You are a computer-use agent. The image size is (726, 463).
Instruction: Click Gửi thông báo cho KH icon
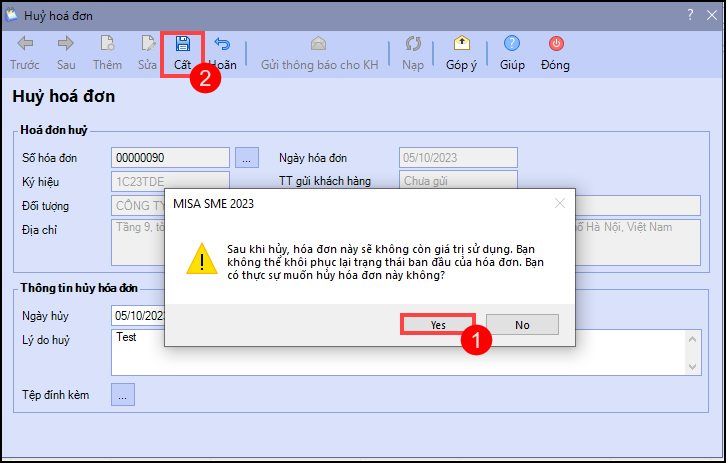[x=319, y=44]
